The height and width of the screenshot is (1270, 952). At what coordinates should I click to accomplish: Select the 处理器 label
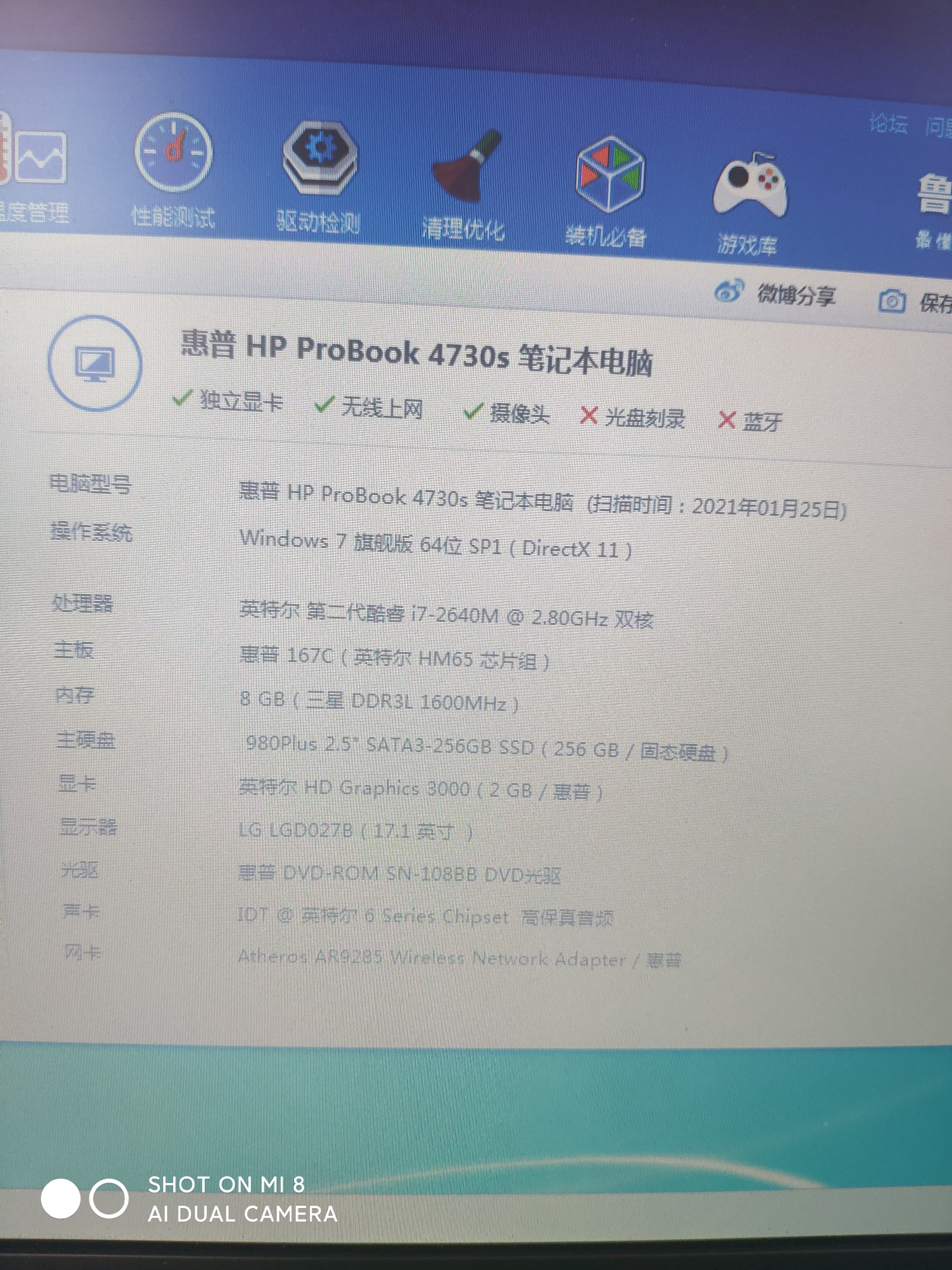click(x=82, y=604)
